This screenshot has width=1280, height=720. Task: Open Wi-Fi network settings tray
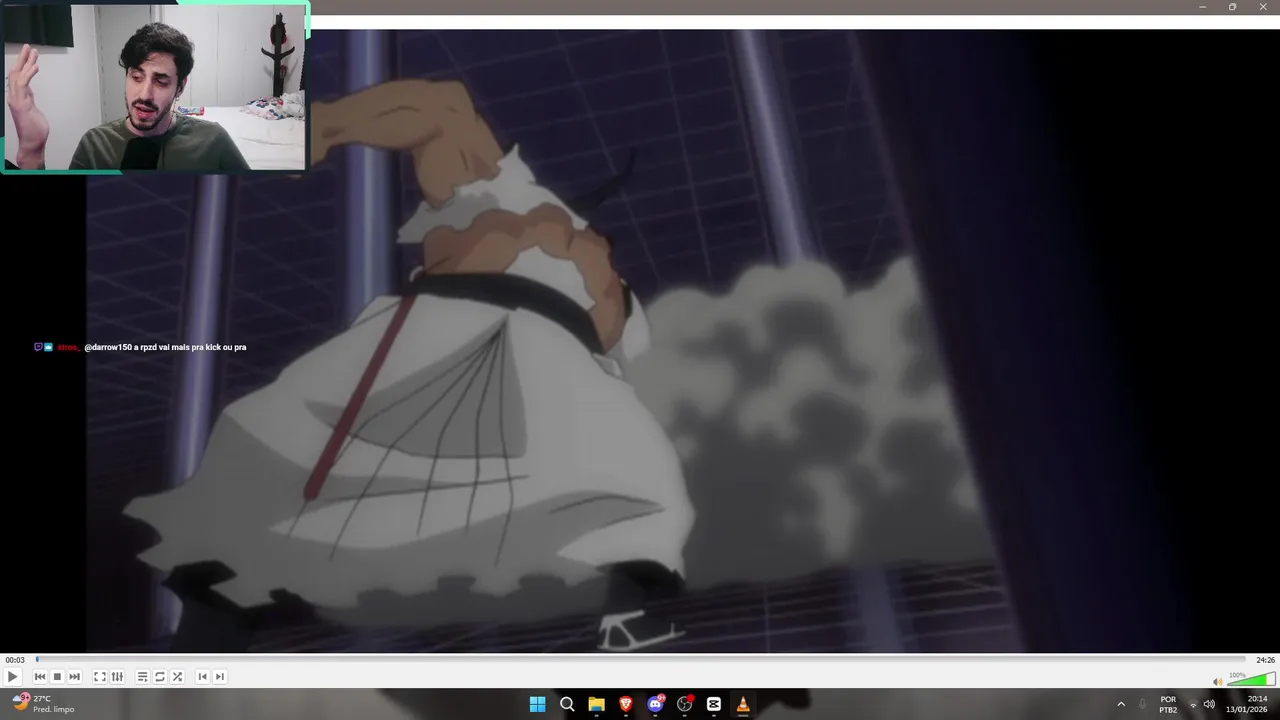pyautogui.click(x=1193, y=704)
